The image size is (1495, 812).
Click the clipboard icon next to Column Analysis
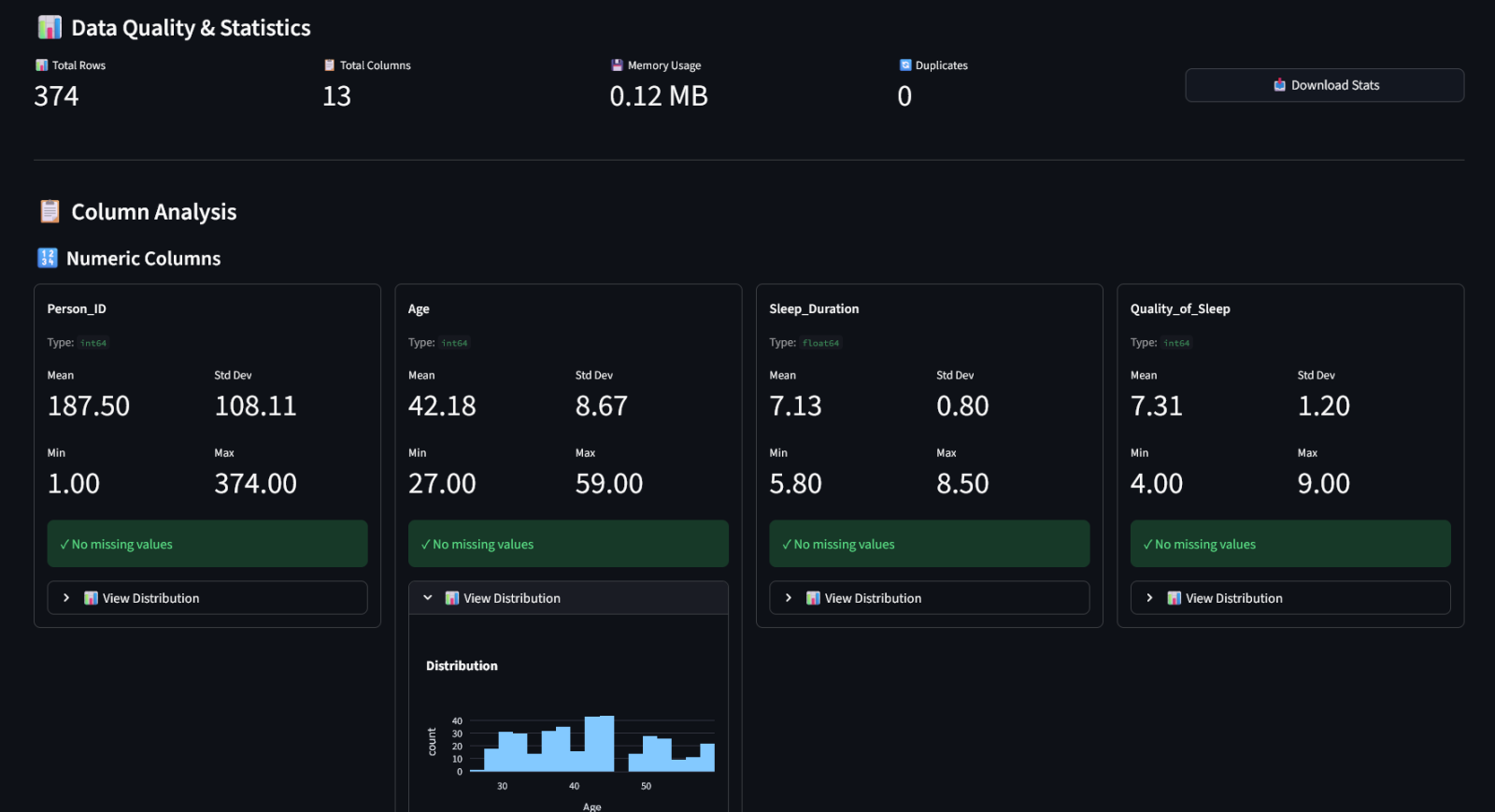click(x=50, y=212)
